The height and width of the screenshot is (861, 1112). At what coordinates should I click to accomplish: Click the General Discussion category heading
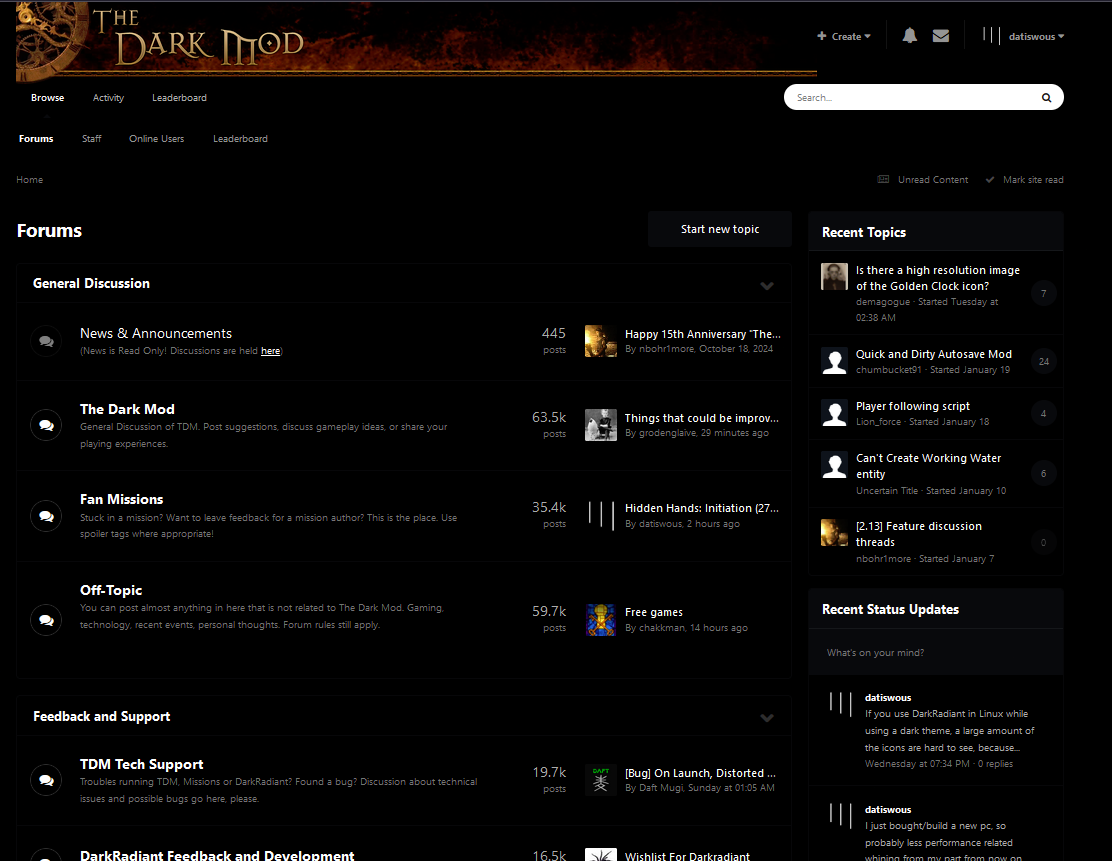91,284
